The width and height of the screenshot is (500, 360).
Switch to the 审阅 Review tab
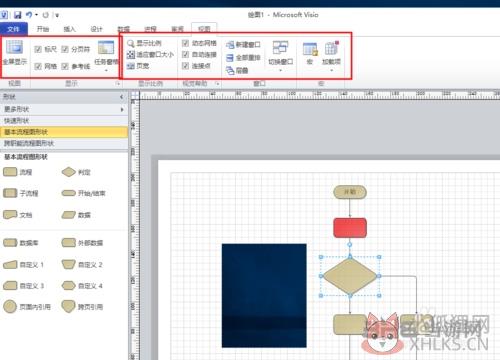(178, 29)
